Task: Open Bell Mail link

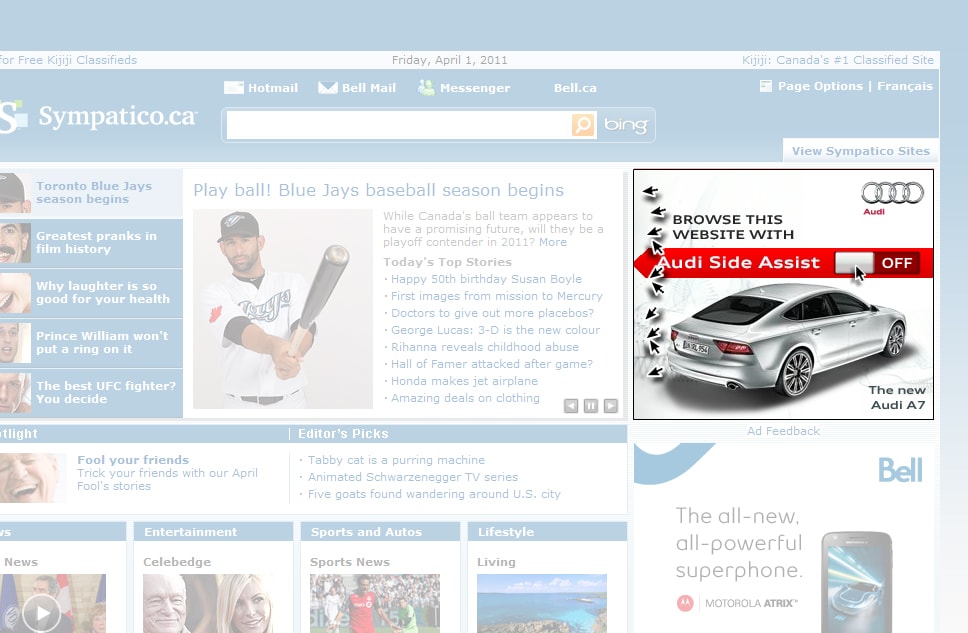Action: pos(369,88)
